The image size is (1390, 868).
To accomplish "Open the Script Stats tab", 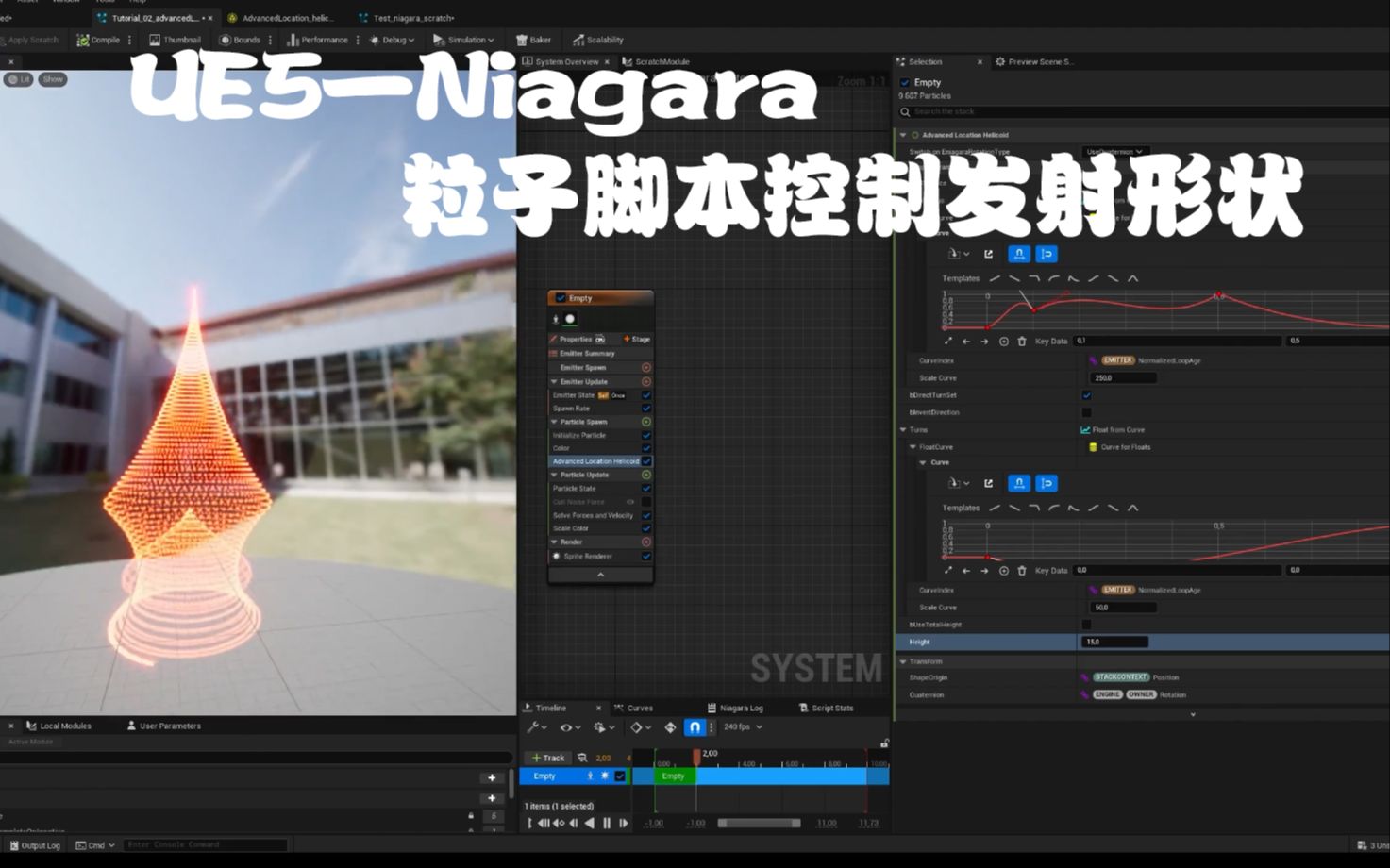I will (826, 708).
